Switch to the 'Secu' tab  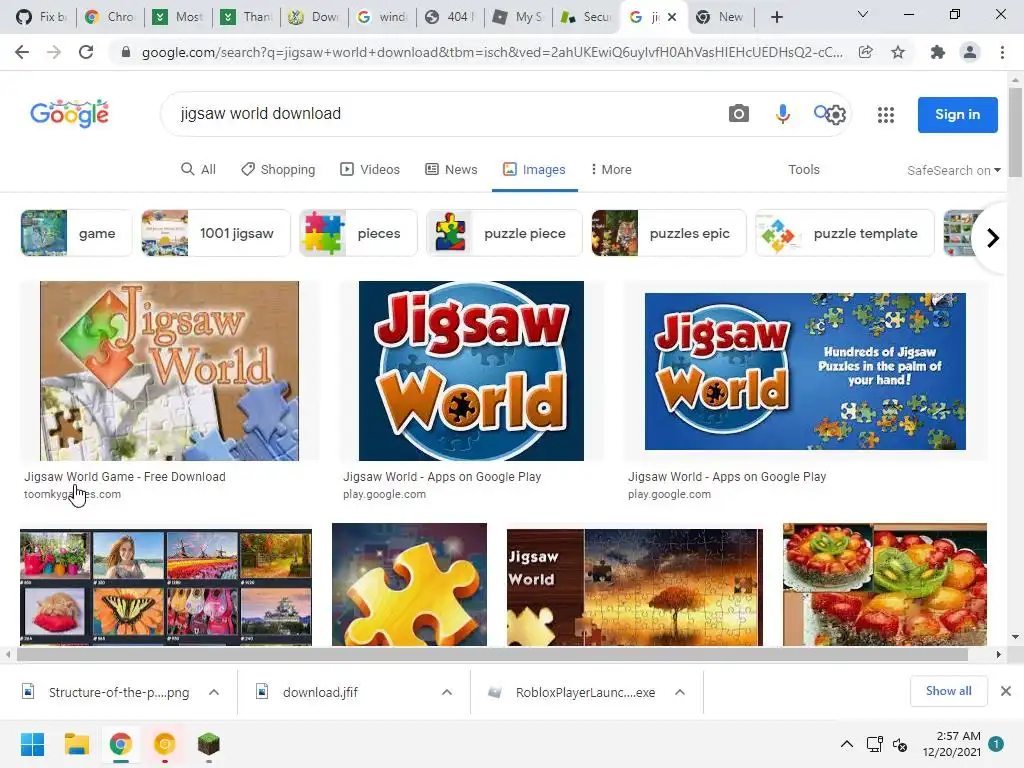pyautogui.click(x=586, y=17)
